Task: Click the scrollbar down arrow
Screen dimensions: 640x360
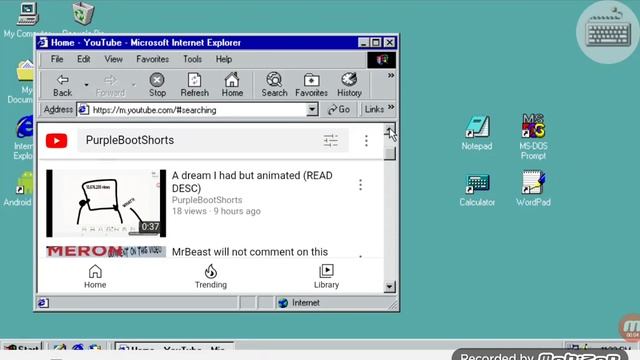Action: (389, 287)
